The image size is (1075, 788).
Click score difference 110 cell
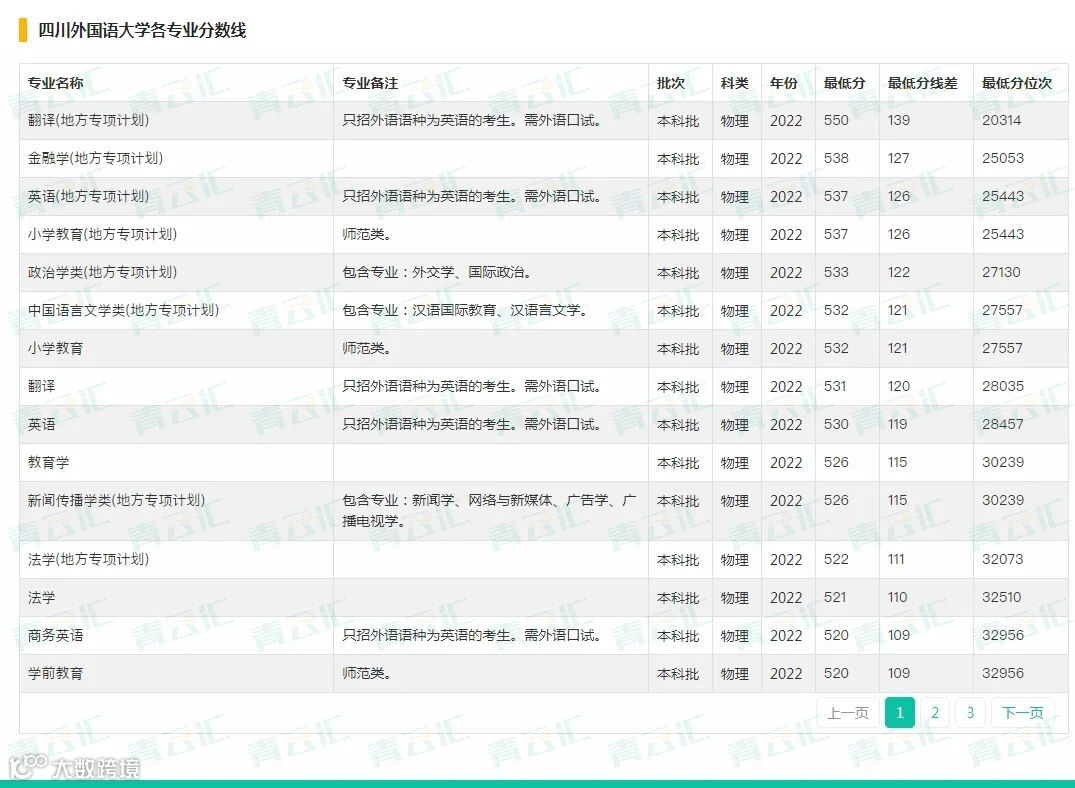(x=897, y=597)
